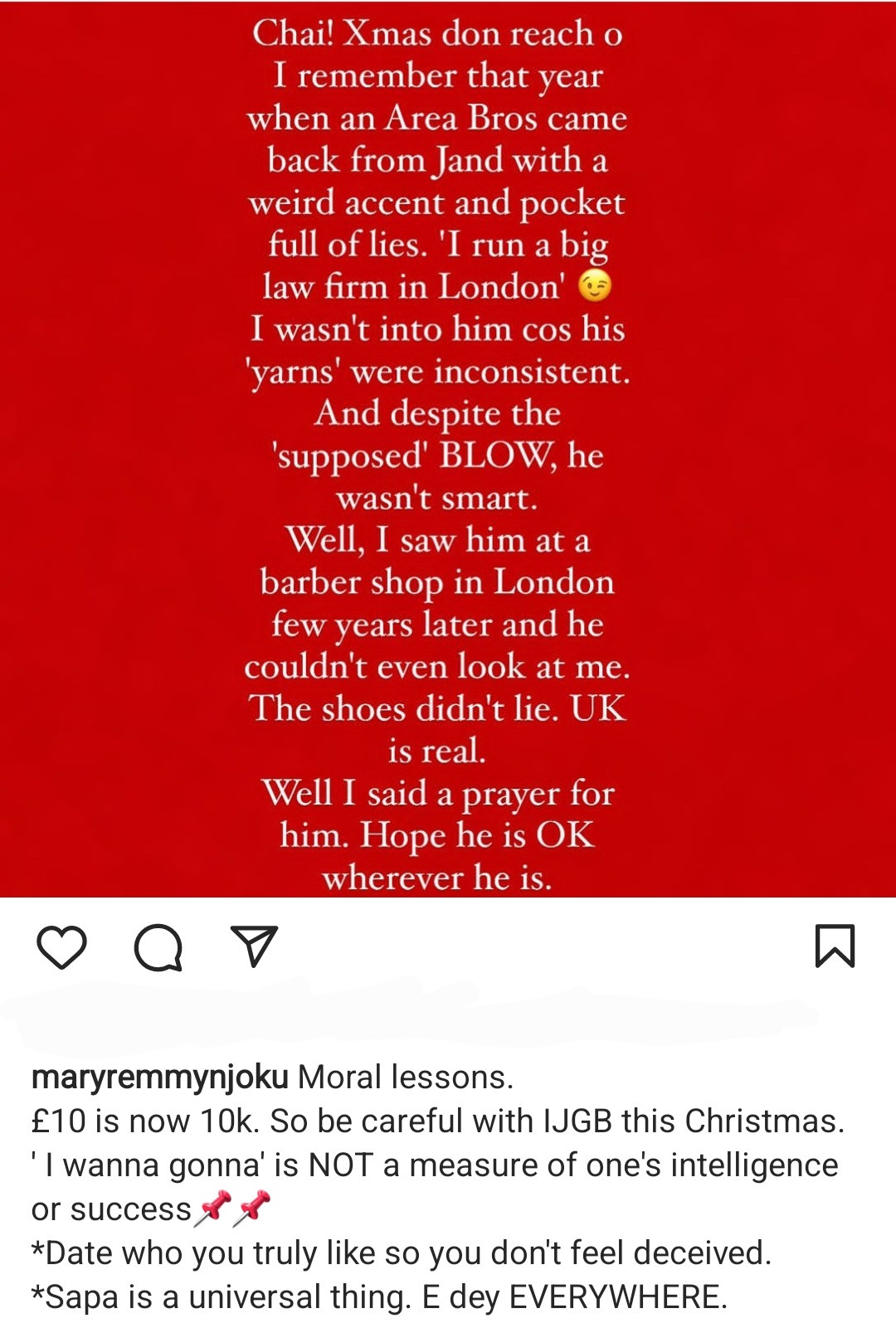Tap the '*Sapa is a universal thing' line
The height and width of the screenshot is (1328, 896).
click(x=379, y=1297)
